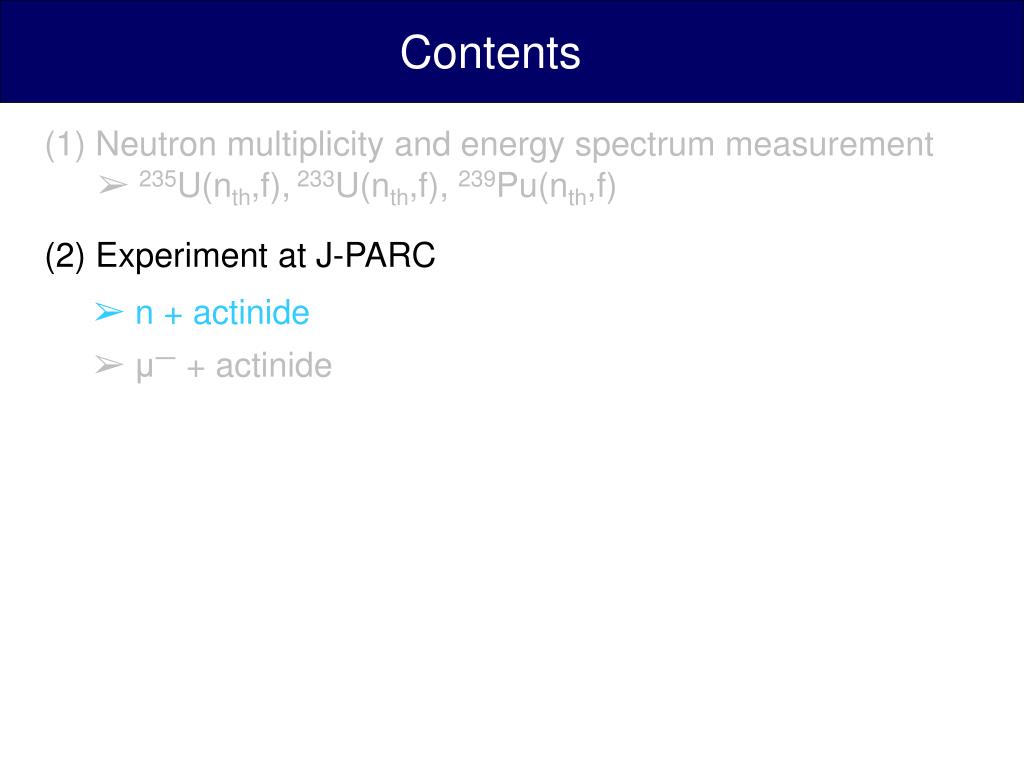The width and height of the screenshot is (1024, 768).
Task: Click the '(1)' section number
Action: pyautogui.click(x=65, y=144)
